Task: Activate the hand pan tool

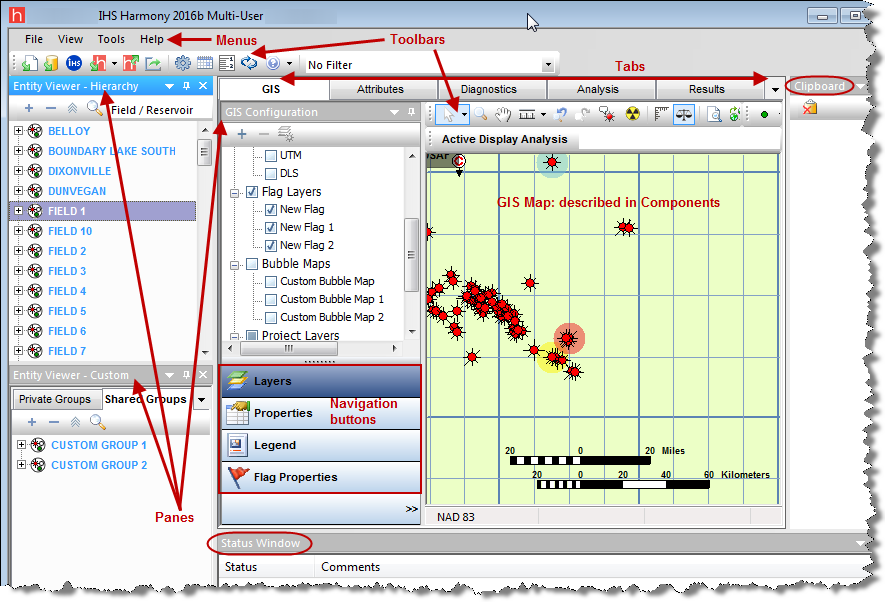Action: 503,114
